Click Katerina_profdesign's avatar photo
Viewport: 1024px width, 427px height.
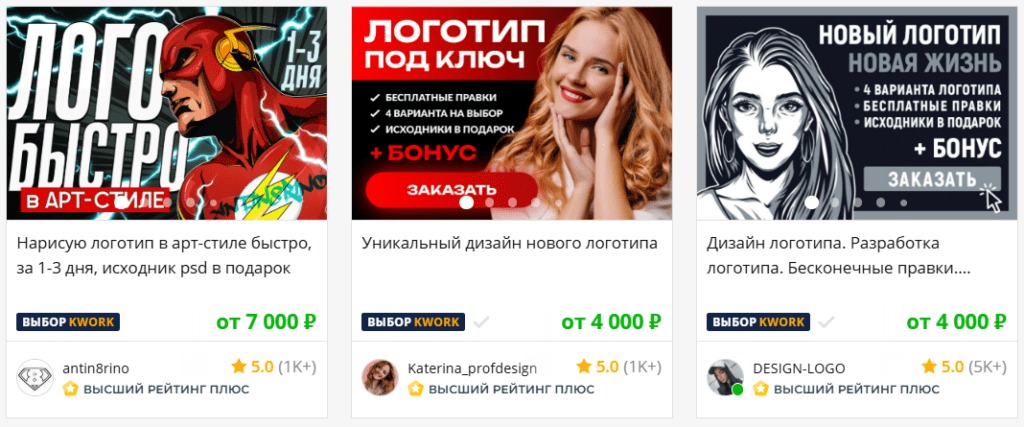pyautogui.click(x=380, y=377)
